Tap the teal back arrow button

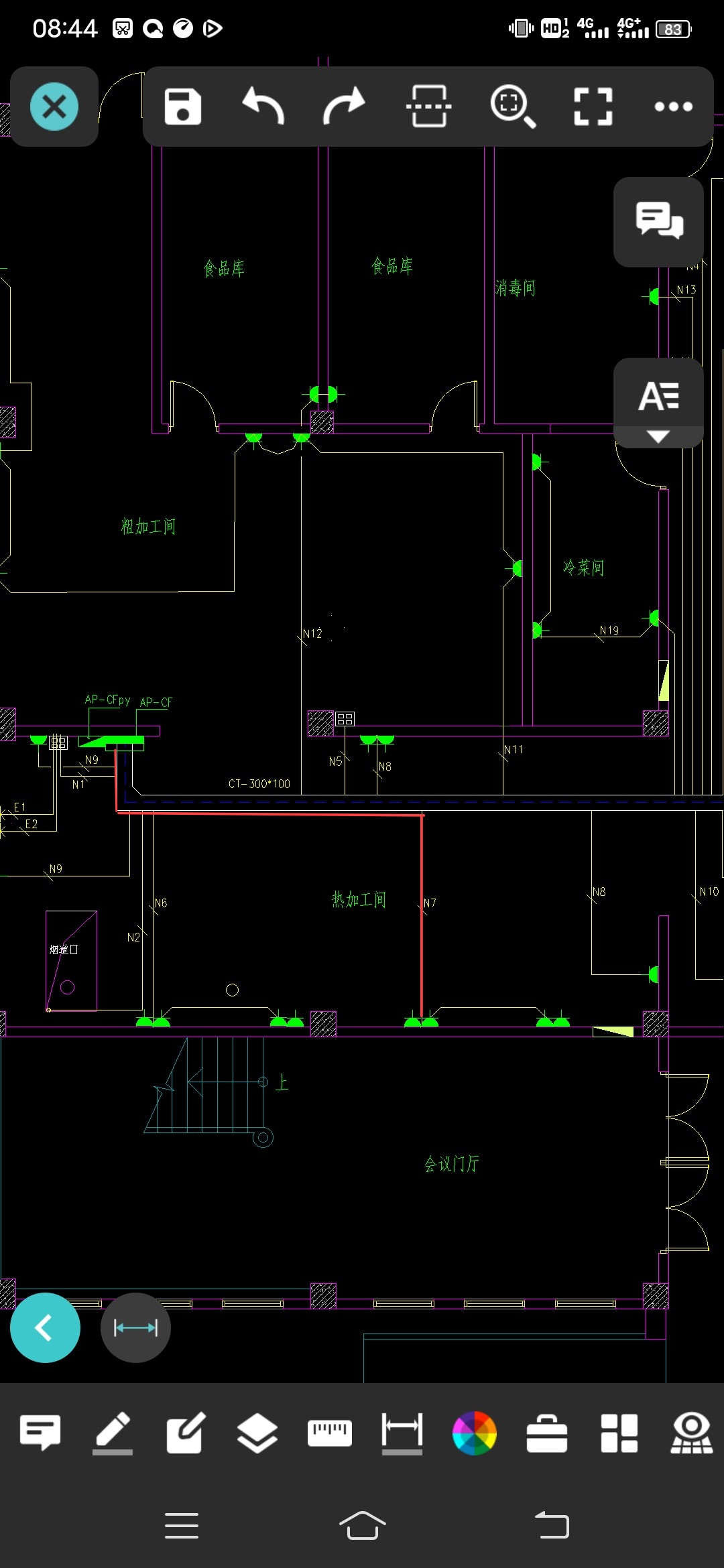coord(45,1327)
